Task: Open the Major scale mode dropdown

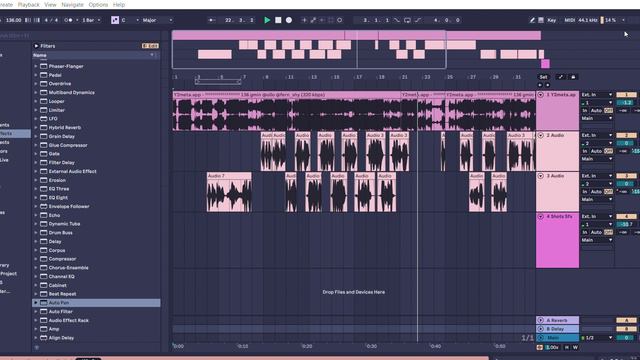Action: tap(157, 20)
